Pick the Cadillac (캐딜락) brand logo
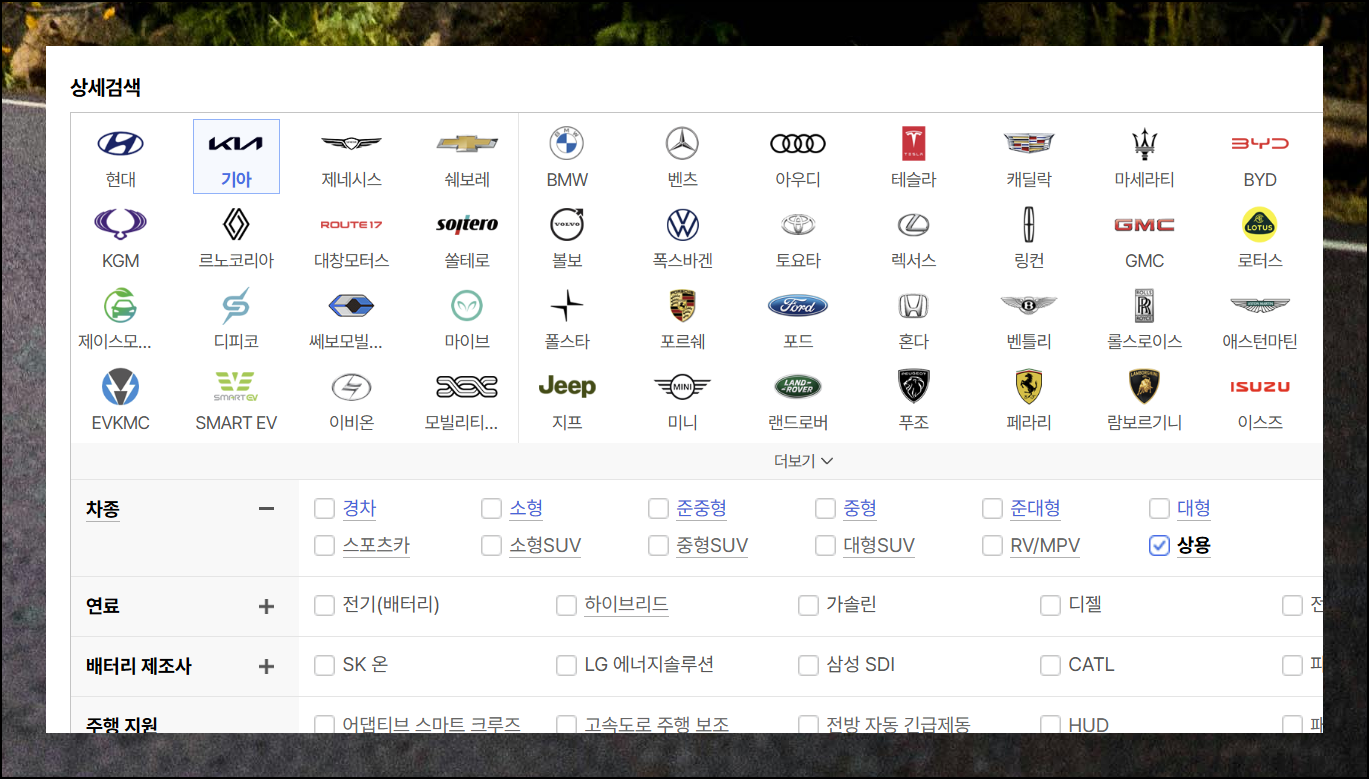1369x779 pixels. [1029, 143]
